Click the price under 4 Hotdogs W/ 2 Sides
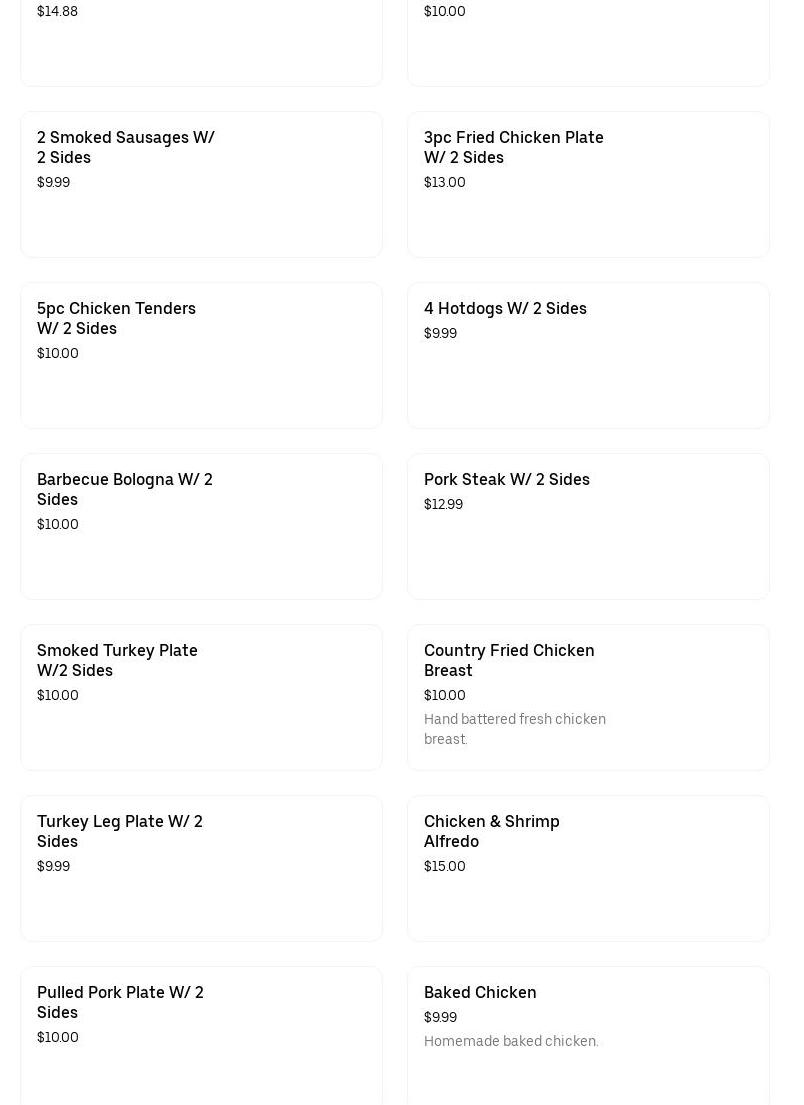 click(x=440, y=333)
